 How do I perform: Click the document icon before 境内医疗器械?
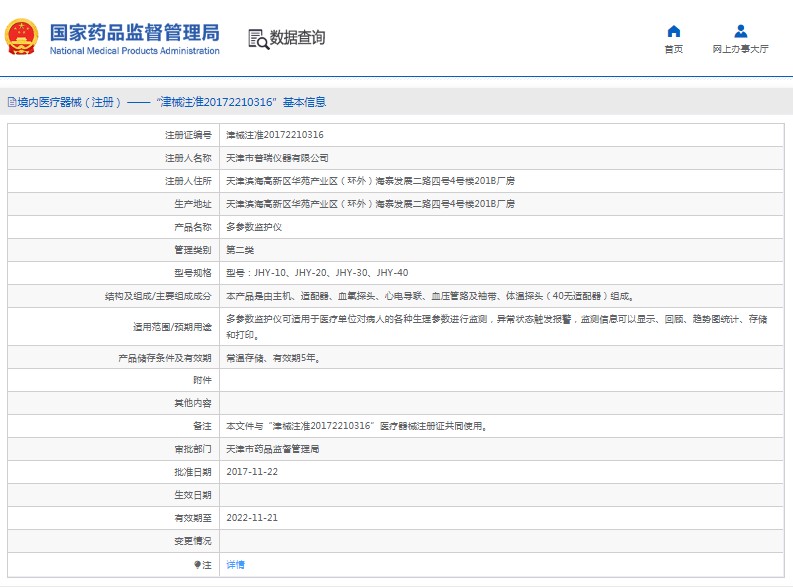coord(12,102)
